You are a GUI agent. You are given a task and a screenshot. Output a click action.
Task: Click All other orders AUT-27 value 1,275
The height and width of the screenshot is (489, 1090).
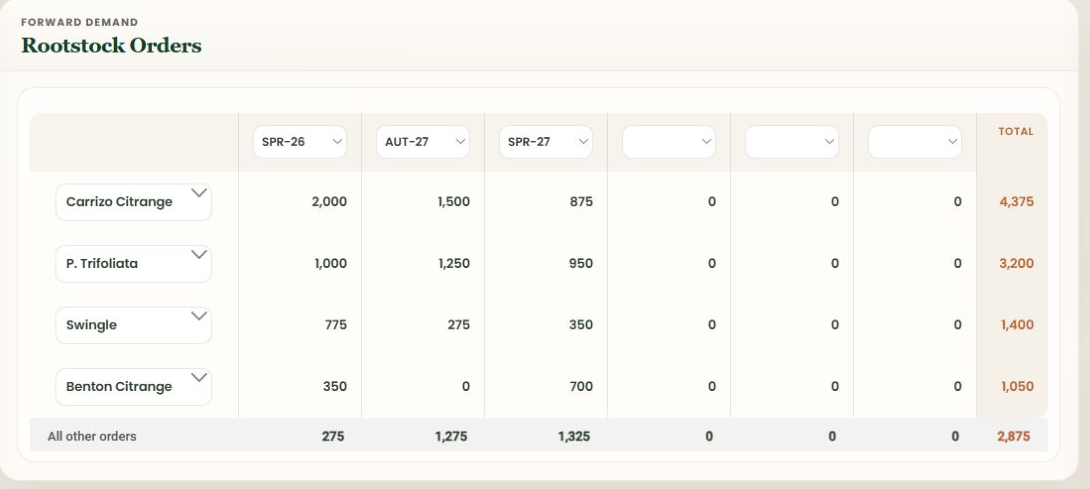click(451, 437)
